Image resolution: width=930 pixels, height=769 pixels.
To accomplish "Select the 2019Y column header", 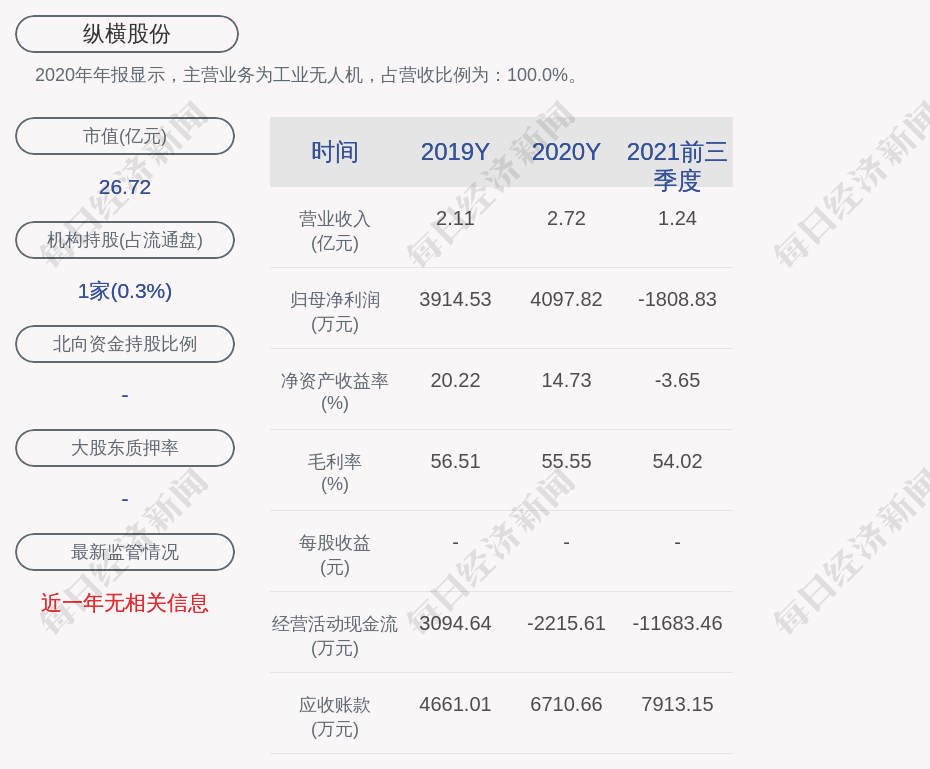I will (455, 152).
